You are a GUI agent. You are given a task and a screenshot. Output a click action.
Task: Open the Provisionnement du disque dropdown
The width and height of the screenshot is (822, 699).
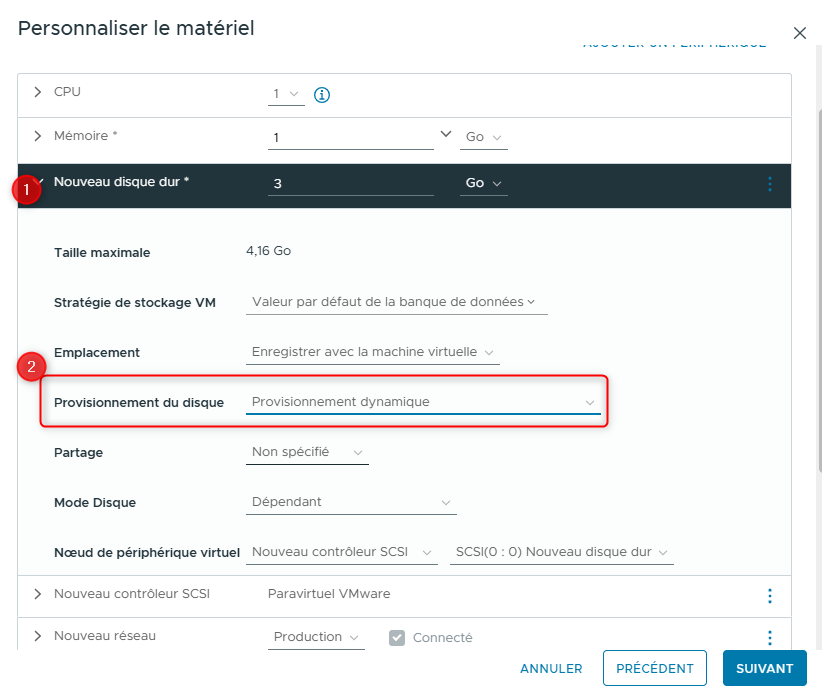point(422,402)
